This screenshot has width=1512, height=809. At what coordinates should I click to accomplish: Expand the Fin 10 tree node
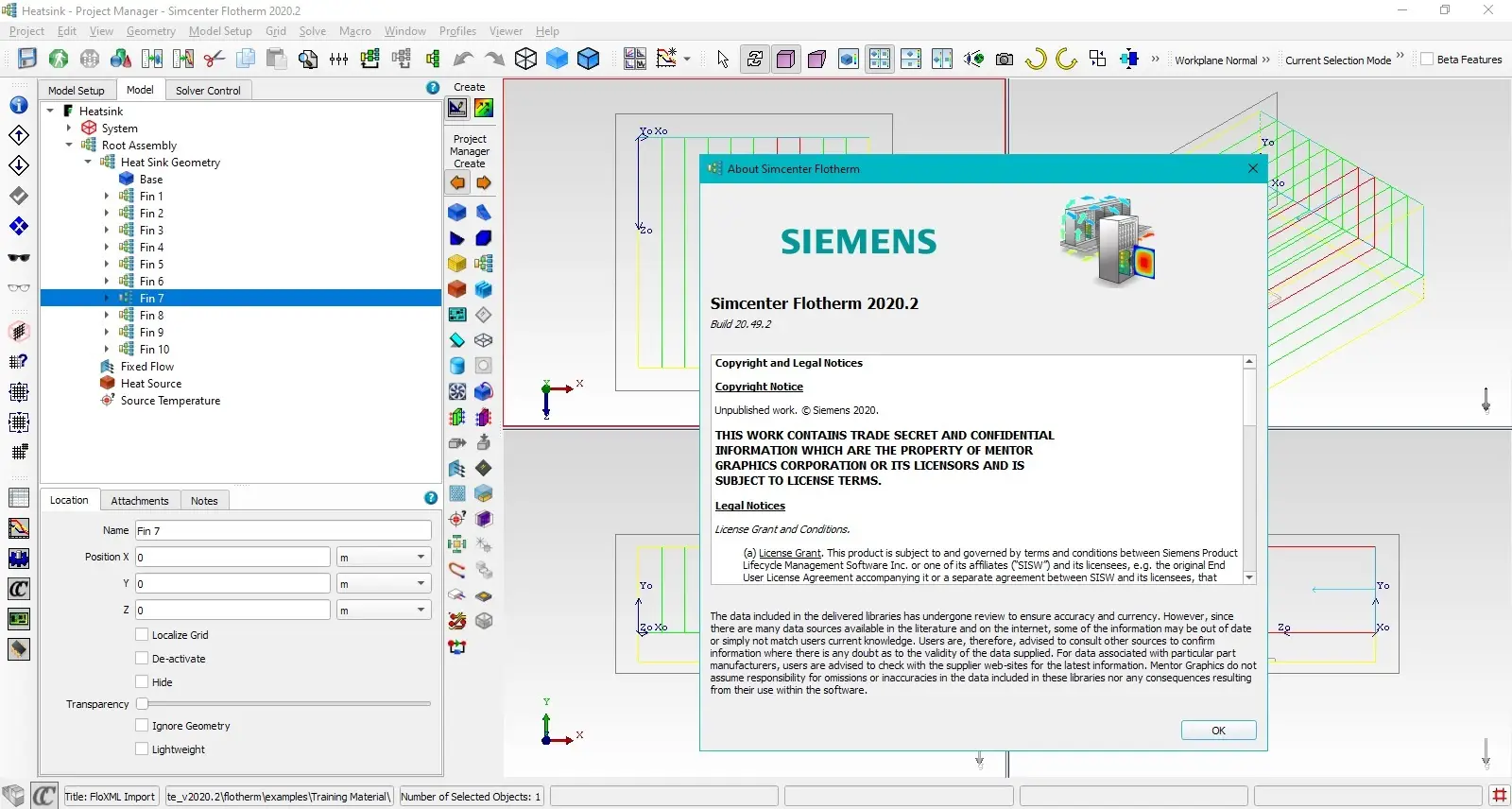pyautogui.click(x=107, y=350)
